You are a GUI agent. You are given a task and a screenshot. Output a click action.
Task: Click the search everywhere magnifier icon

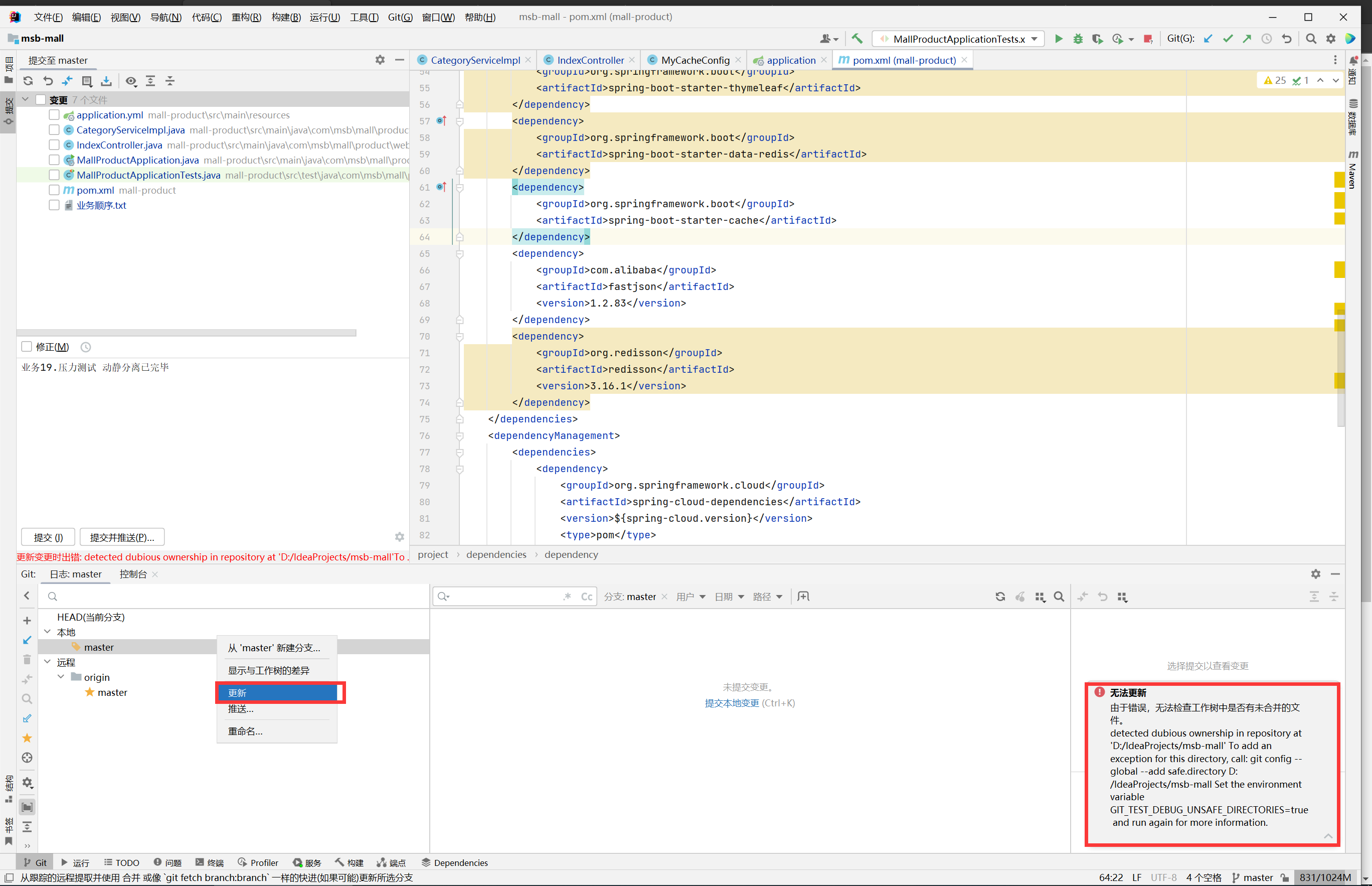coord(1310,39)
